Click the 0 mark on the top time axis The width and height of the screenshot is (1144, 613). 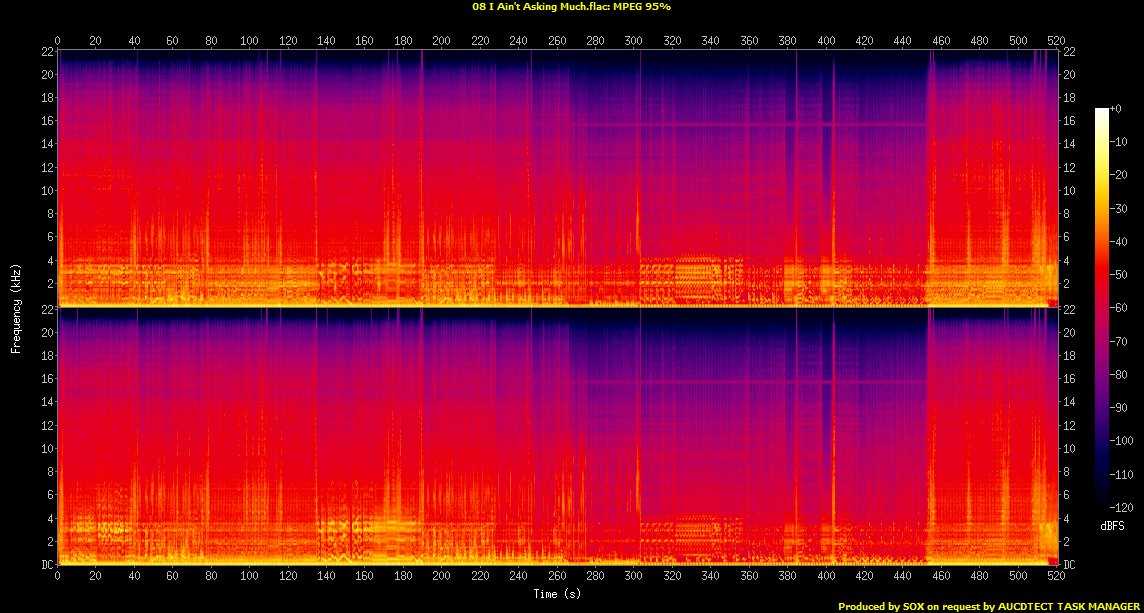tap(57, 41)
